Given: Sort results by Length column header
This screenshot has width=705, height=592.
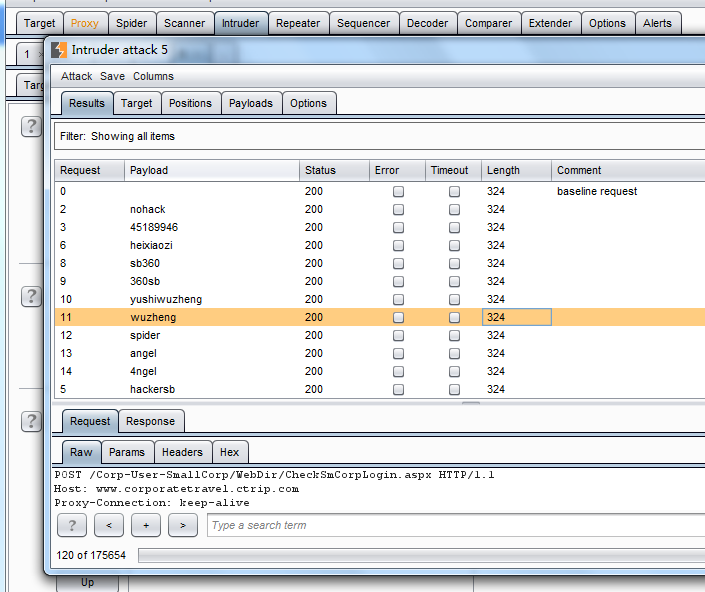Looking at the screenshot, I should tap(517, 170).
